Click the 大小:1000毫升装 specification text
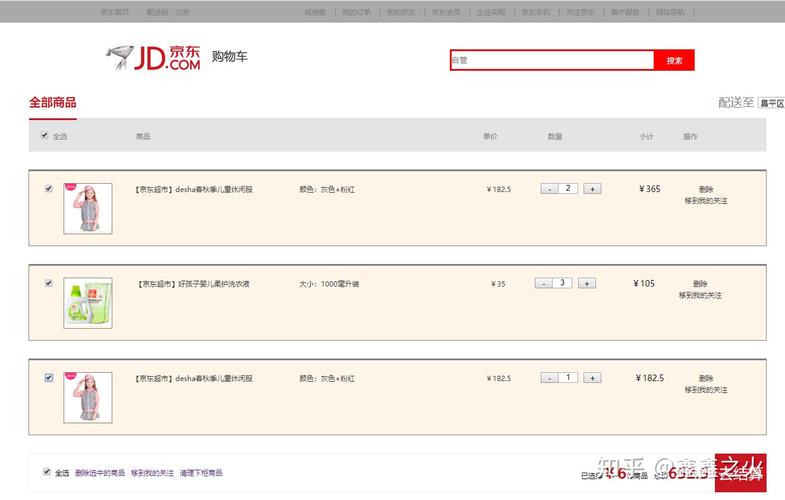The width and height of the screenshot is (785, 500). click(x=329, y=284)
